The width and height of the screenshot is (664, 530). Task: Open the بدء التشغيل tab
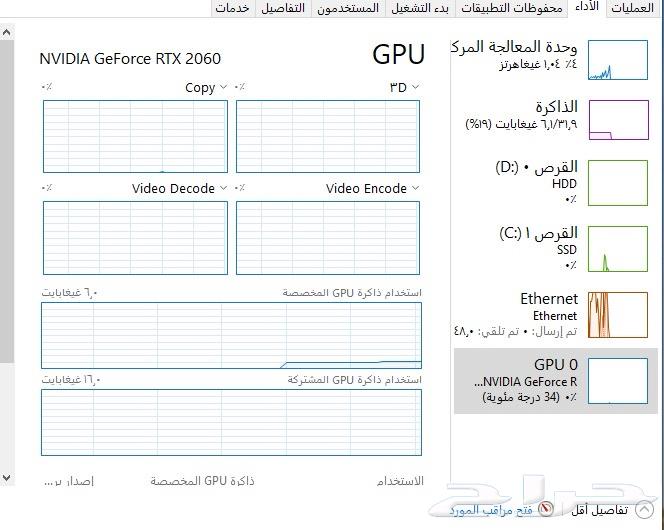pyautogui.click(x=420, y=8)
